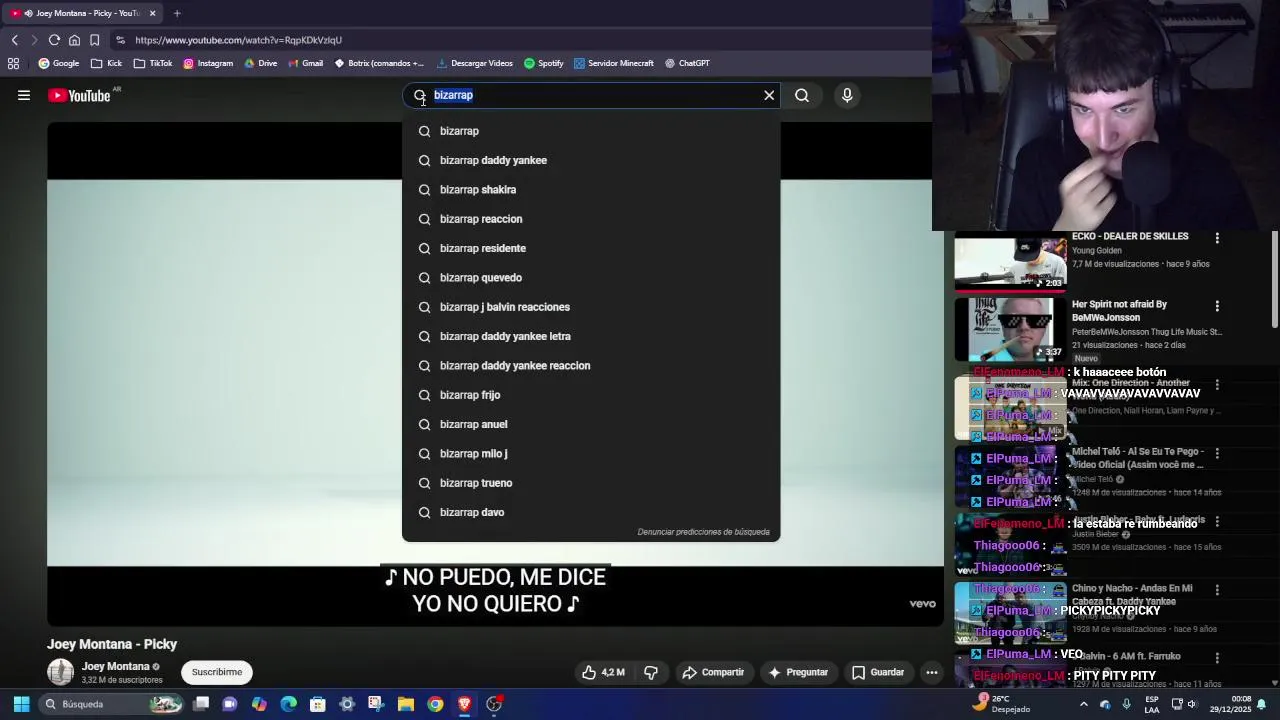Open the Descargar Videos bookmark
Screen dimensions: 1280x720
tap(475, 63)
